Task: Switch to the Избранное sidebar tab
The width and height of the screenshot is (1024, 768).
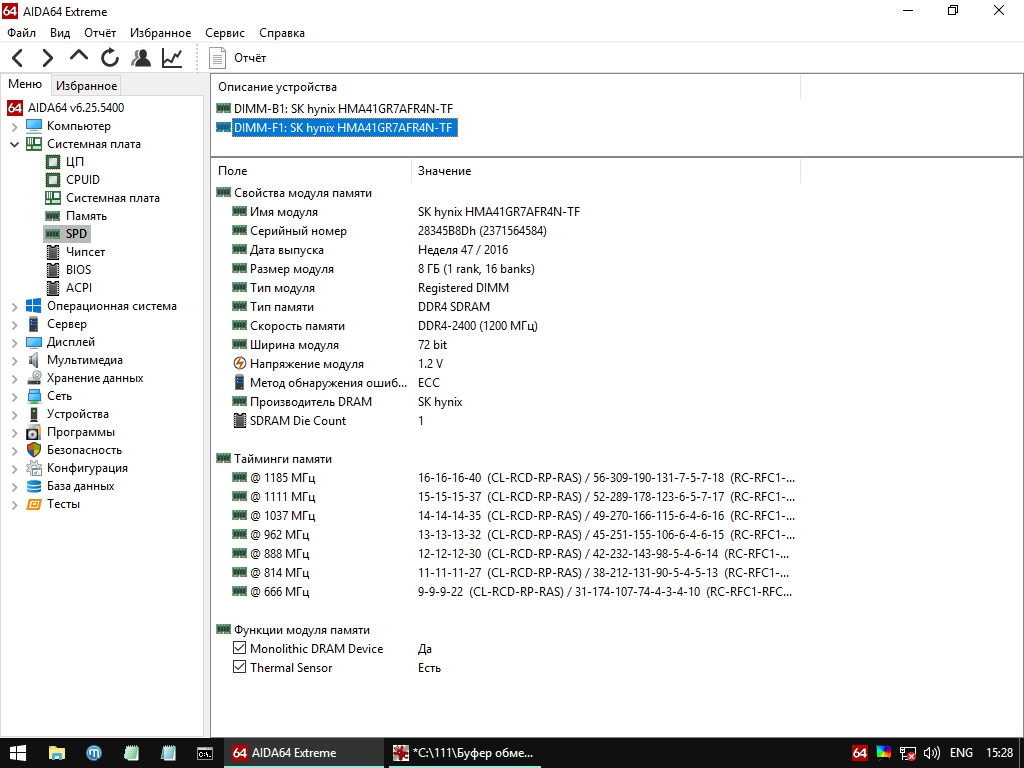Action: click(x=86, y=86)
